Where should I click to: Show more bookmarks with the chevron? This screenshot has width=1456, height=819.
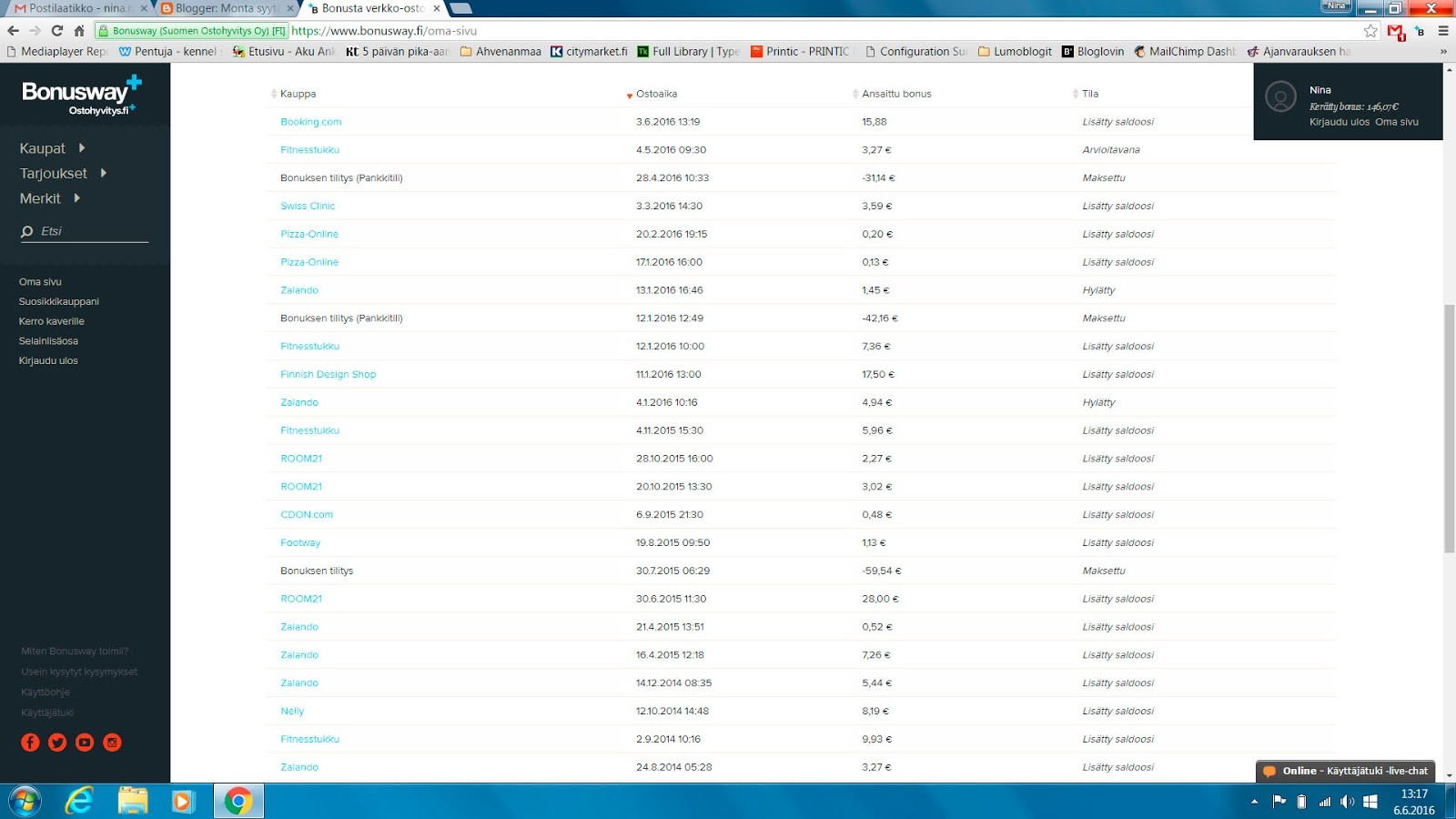click(x=1443, y=52)
